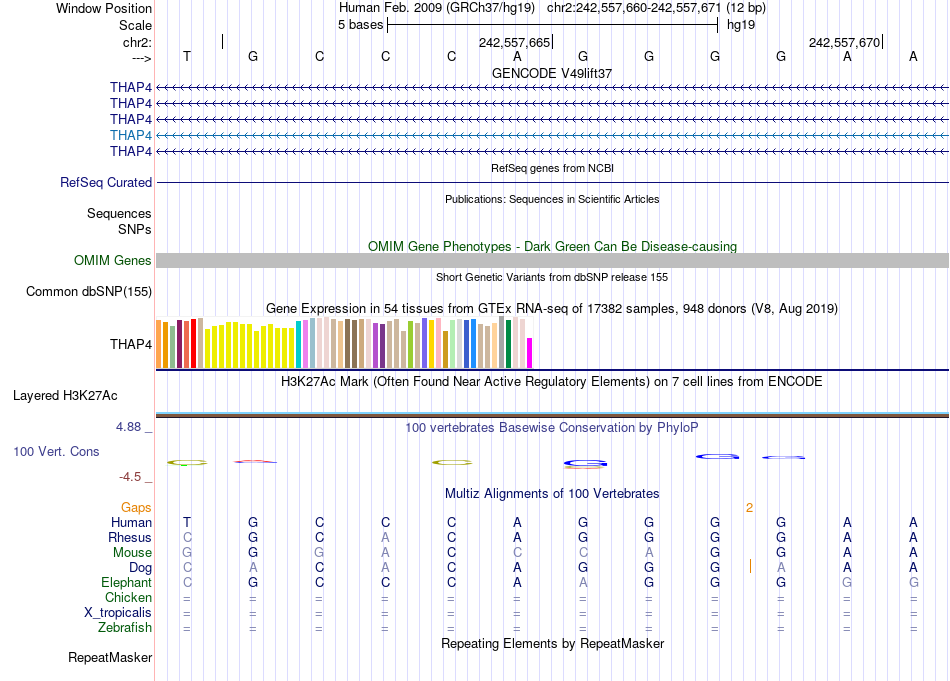The height and width of the screenshot is (681, 950).
Task: Click the Mouse species label
Action: click(x=132, y=553)
